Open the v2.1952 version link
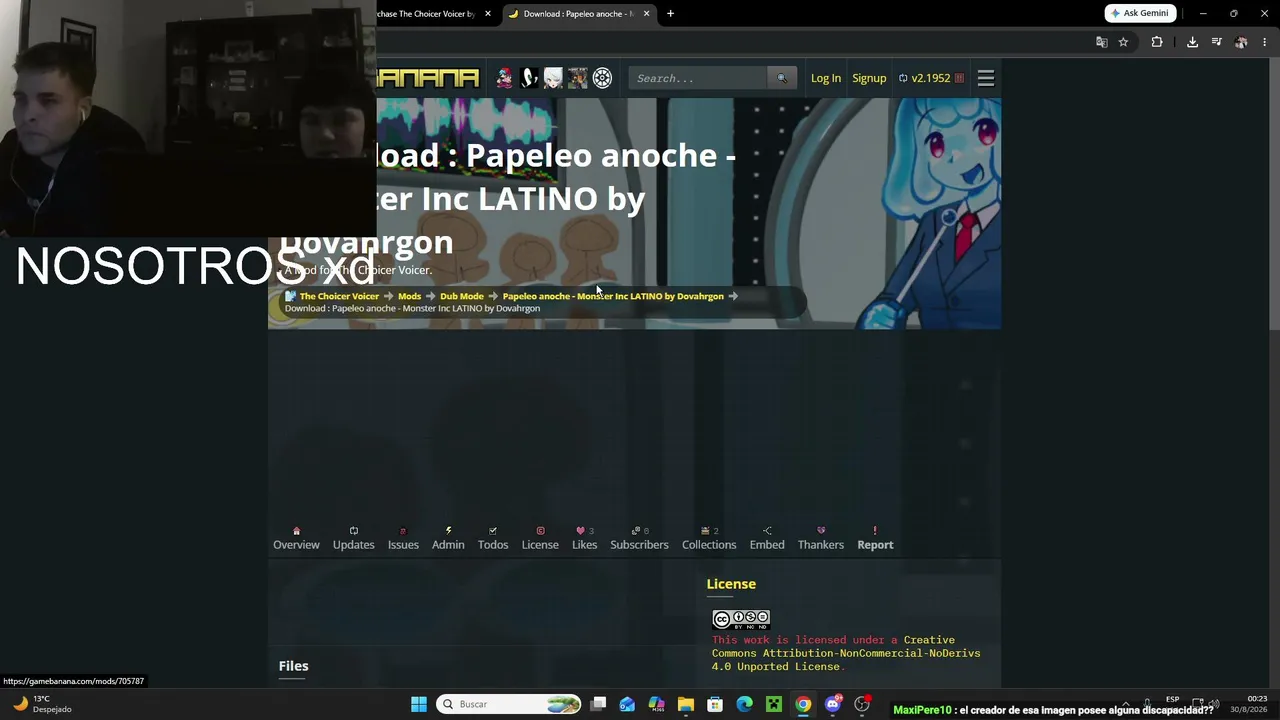Screen dimensions: 1280x720 (931, 78)
